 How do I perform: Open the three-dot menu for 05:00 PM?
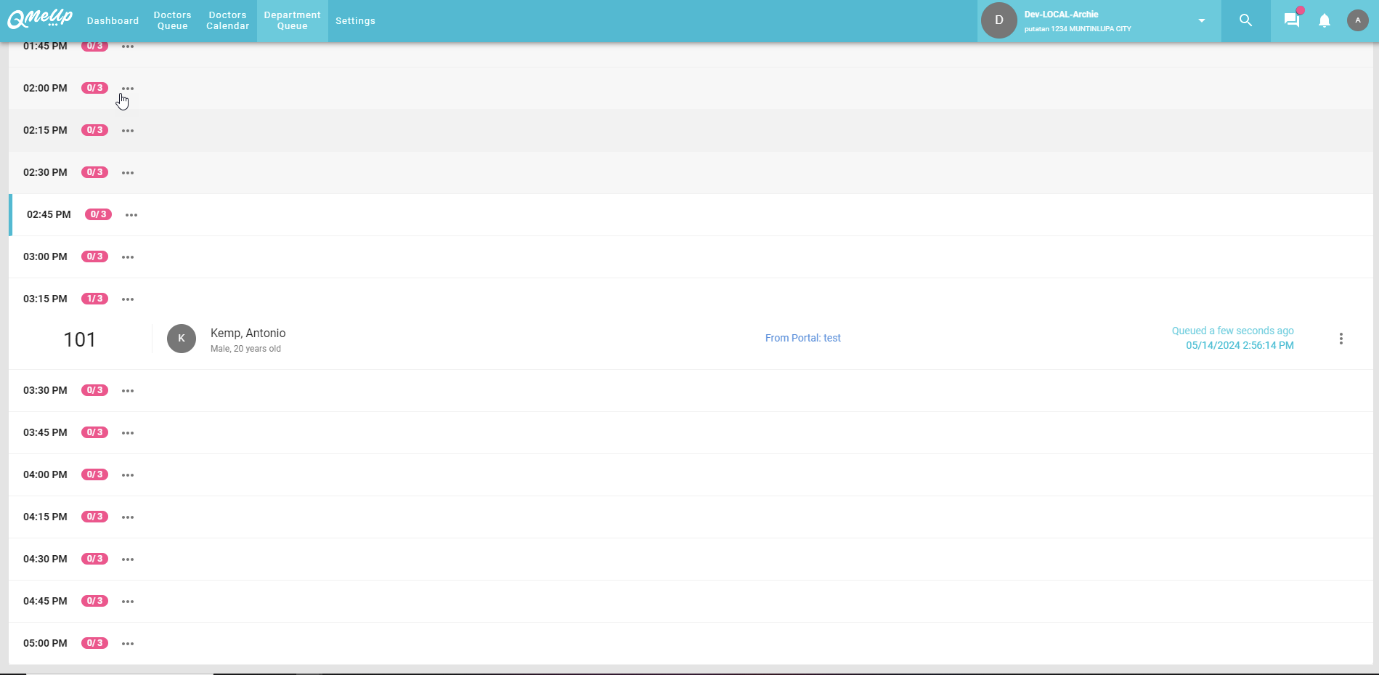(x=128, y=644)
